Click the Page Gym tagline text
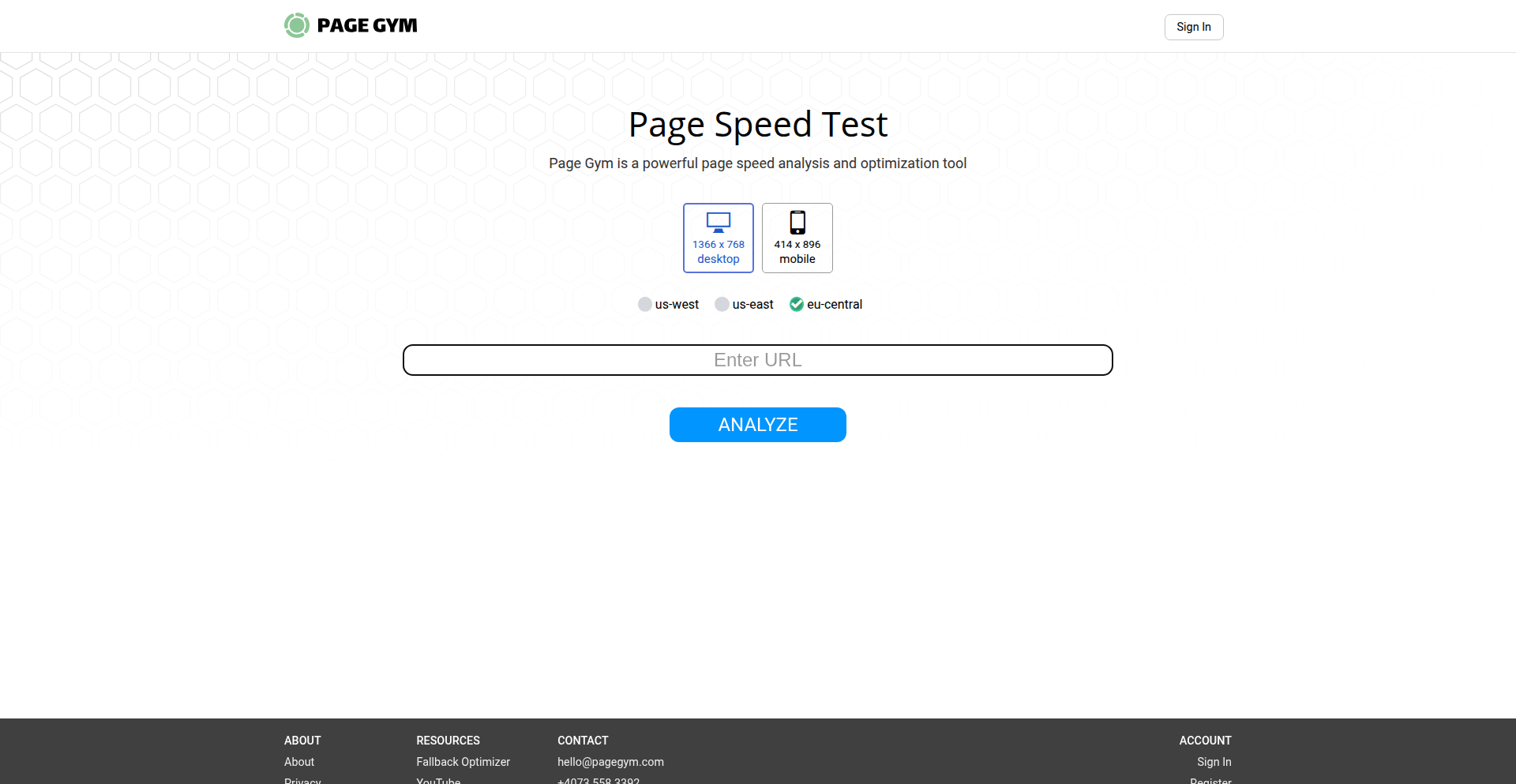 coord(758,163)
